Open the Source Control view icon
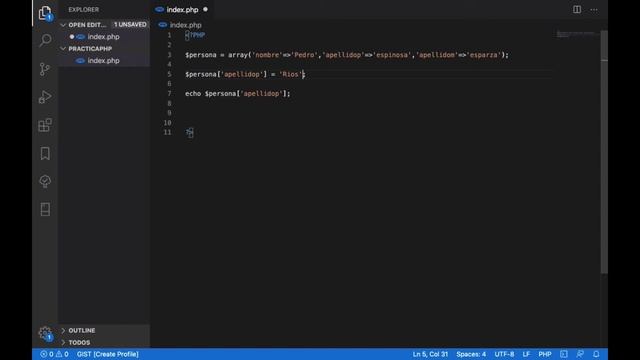This screenshot has width=640, height=360. tap(45, 69)
